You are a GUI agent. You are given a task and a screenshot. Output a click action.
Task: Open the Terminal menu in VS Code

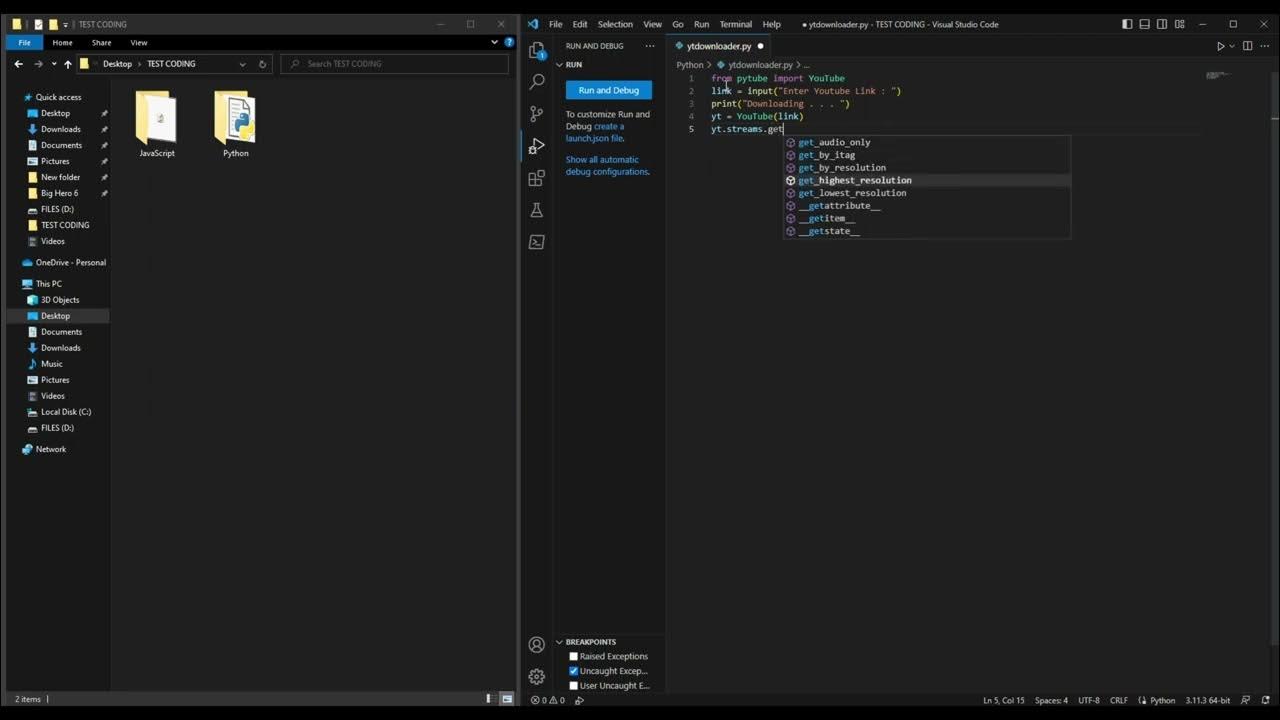point(735,24)
